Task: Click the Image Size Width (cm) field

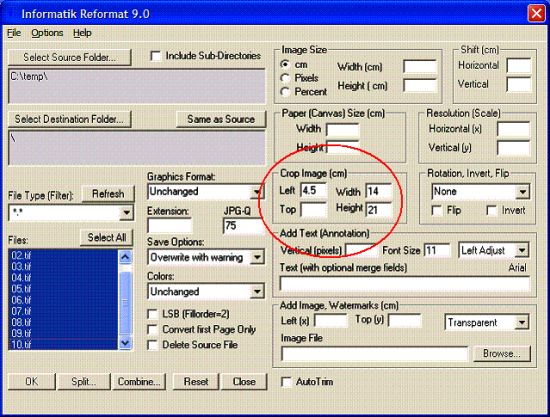Action: click(420, 67)
